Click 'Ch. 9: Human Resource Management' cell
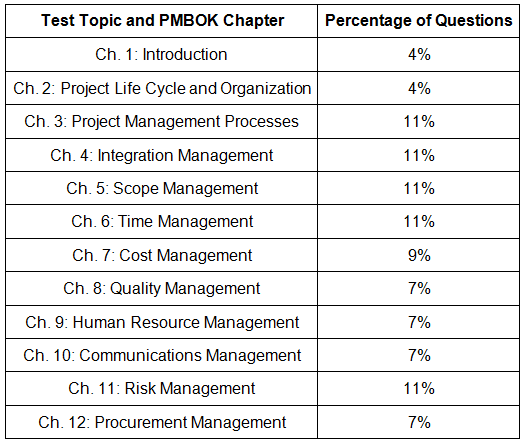Screen dimensions: 524x443 [x=161, y=322]
